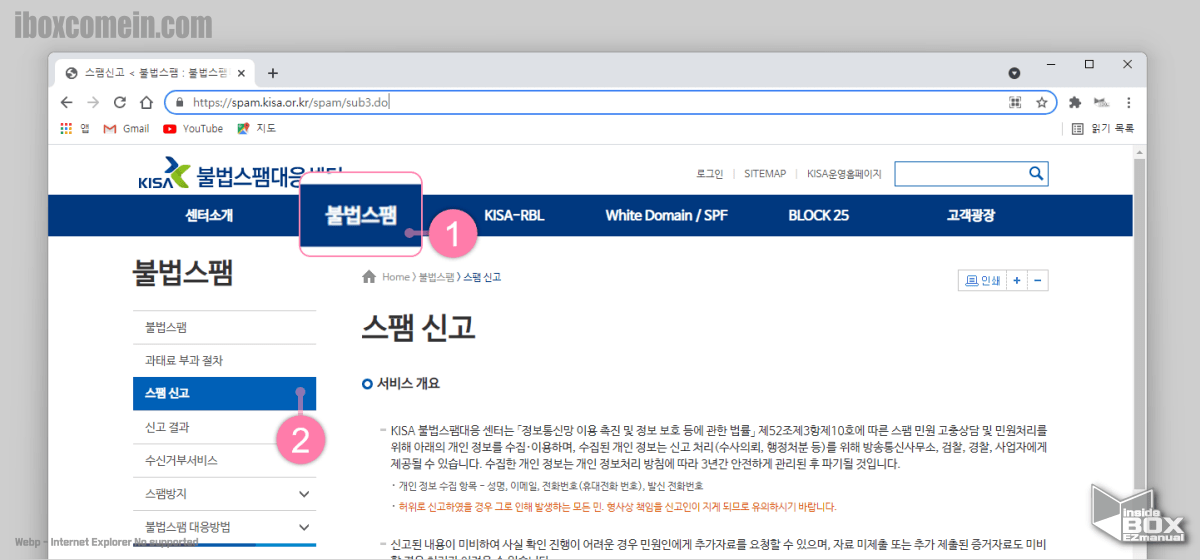This screenshot has height=560, width=1200.
Task: Select 과태료 부과 절차 in sidebar
Action: [224, 360]
